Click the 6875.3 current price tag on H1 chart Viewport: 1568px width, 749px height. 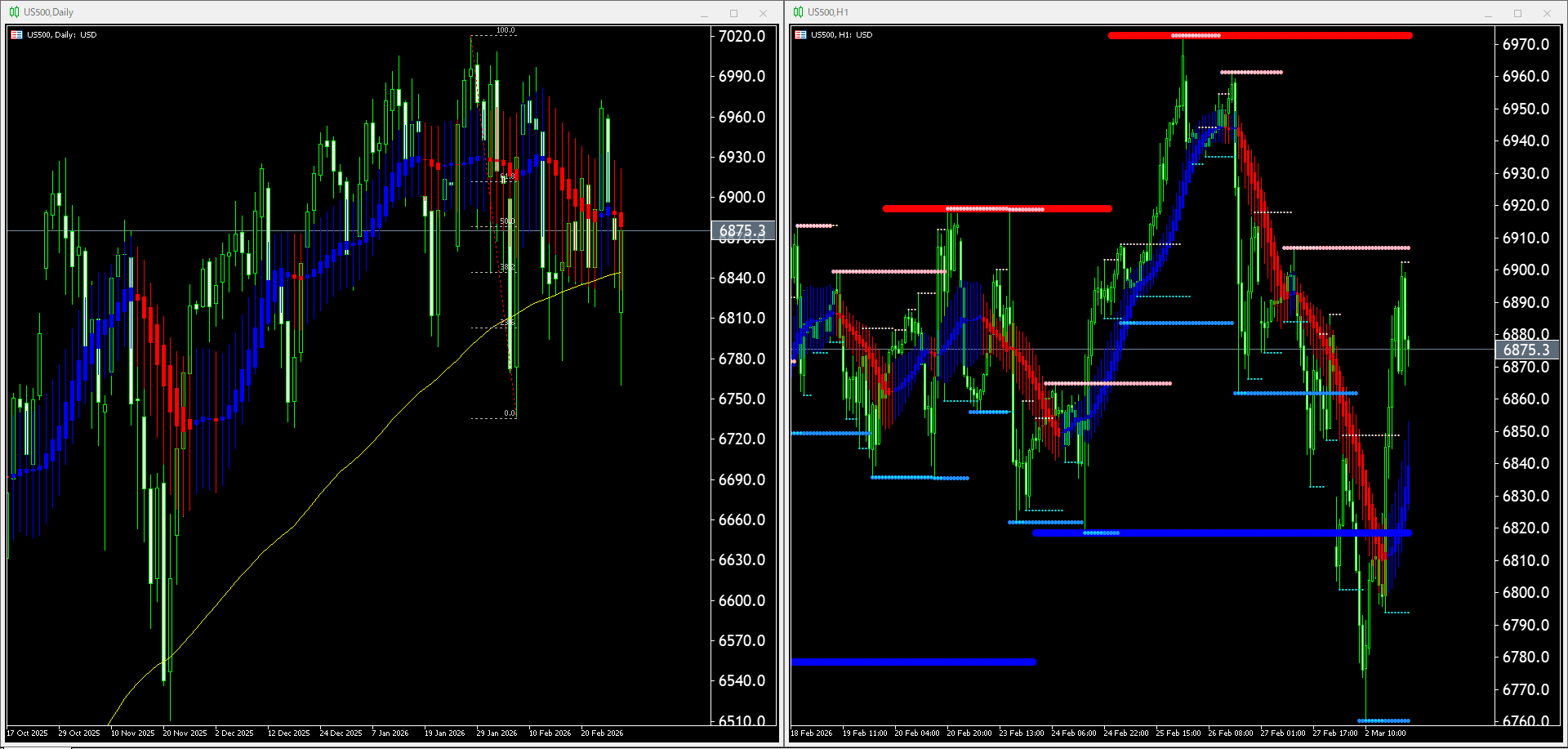[x=1526, y=350]
